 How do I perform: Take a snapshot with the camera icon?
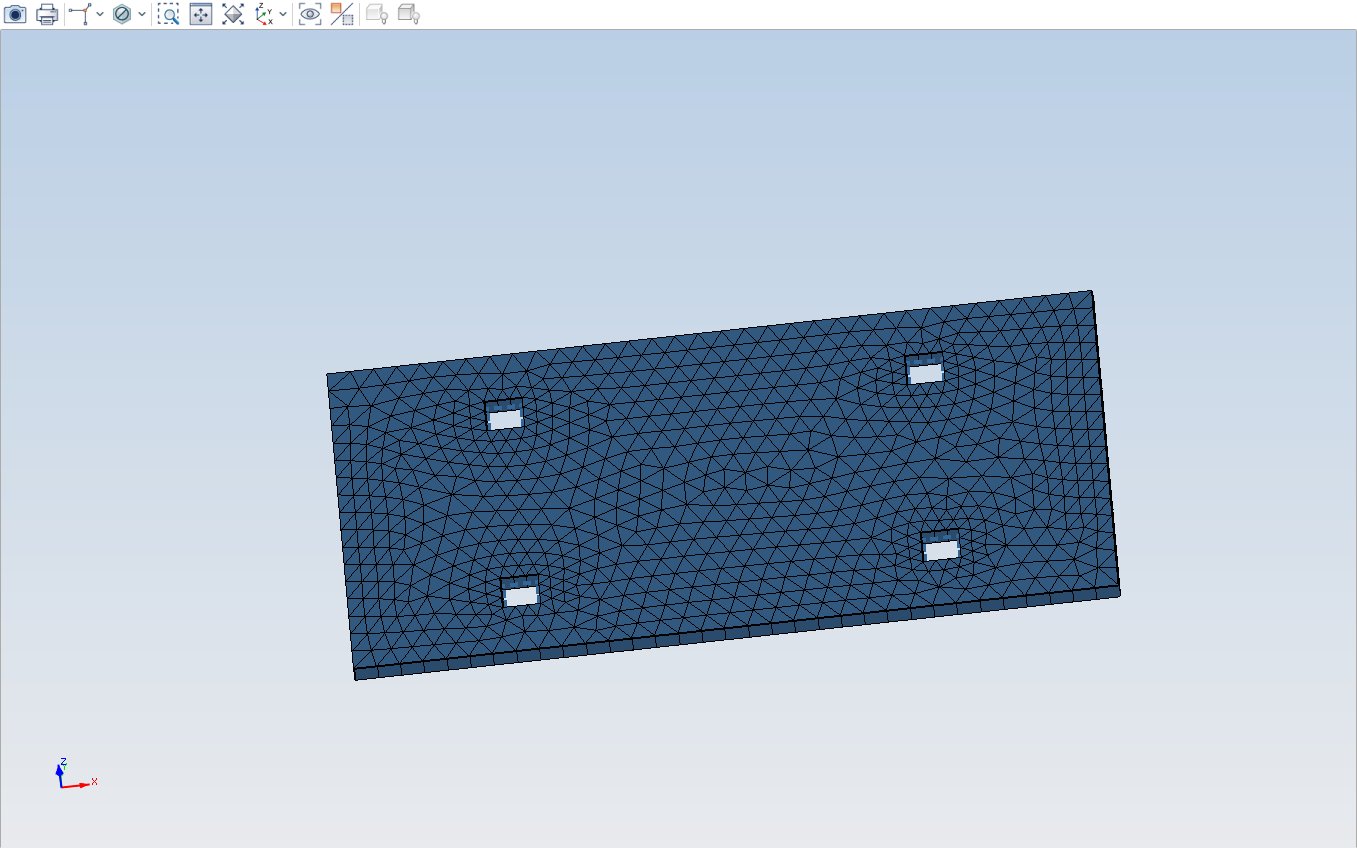(16, 14)
